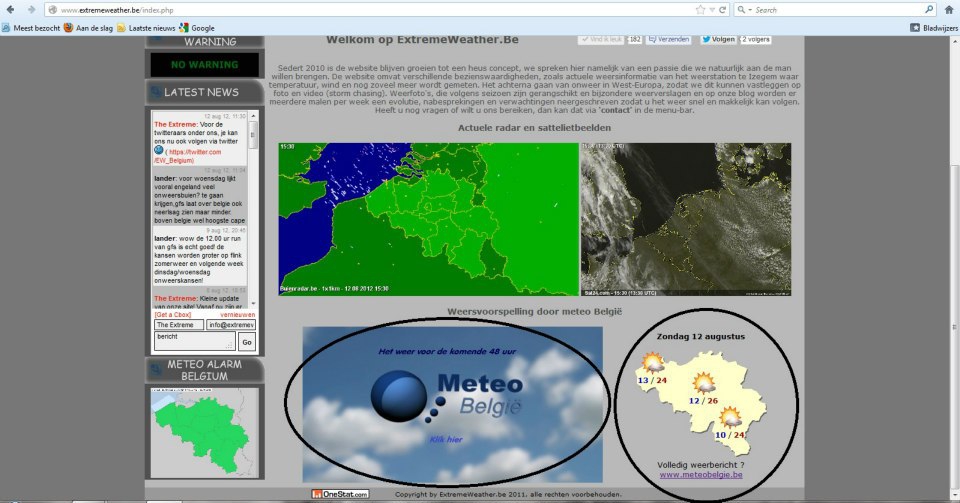Image resolution: width=960 pixels, height=503 pixels.
Task: Open the Laatste nieuws feed bookmark
Action: pyautogui.click(x=146, y=28)
